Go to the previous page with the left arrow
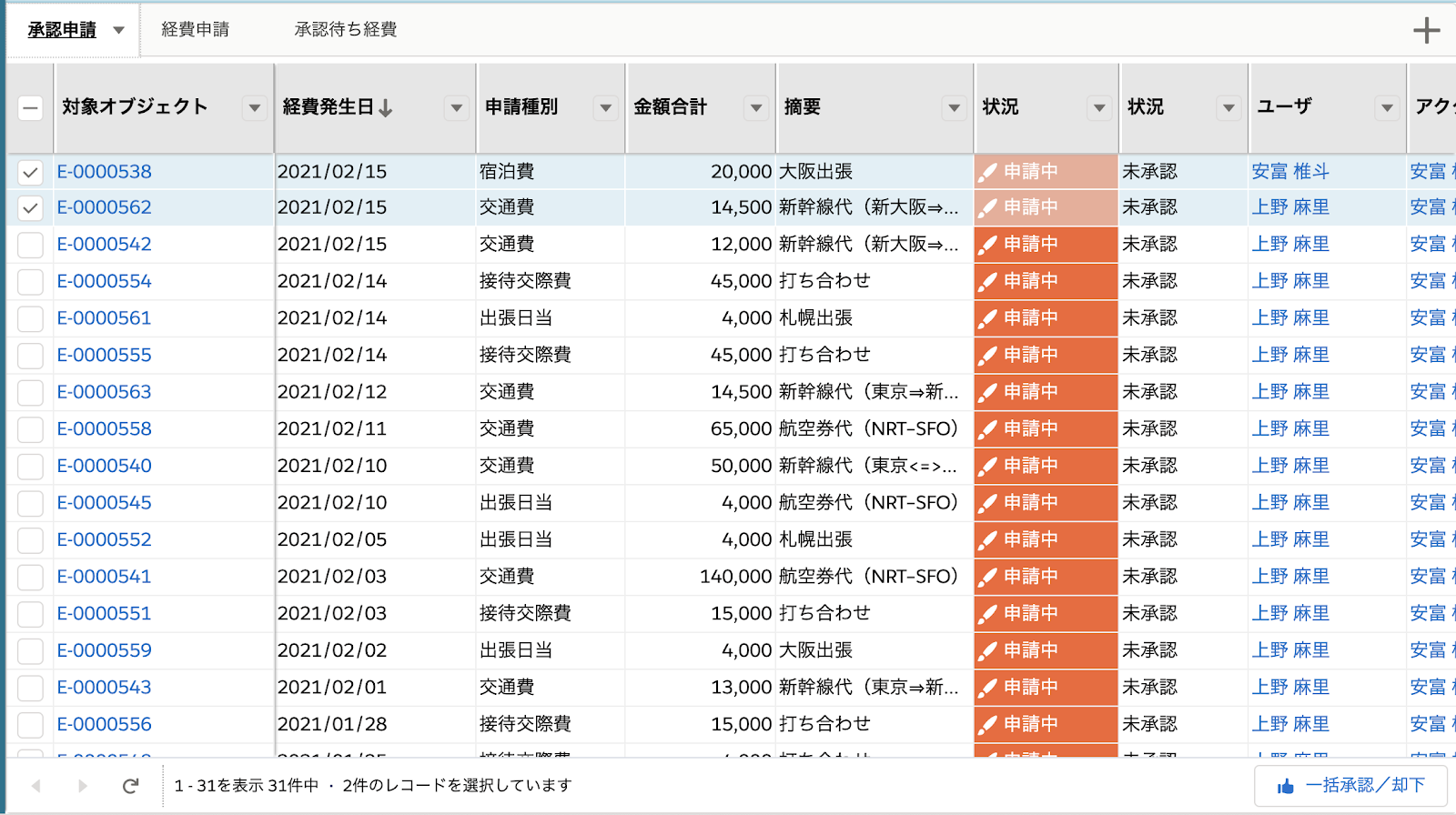 [36, 785]
